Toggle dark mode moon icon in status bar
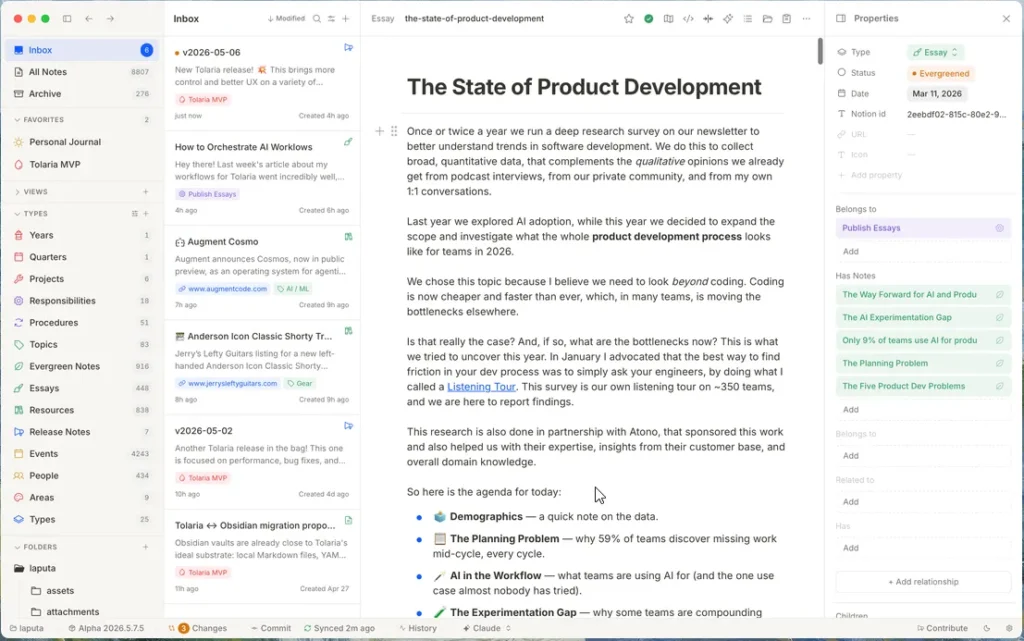Screen dimensions: 1024x641 (x=987, y=628)
